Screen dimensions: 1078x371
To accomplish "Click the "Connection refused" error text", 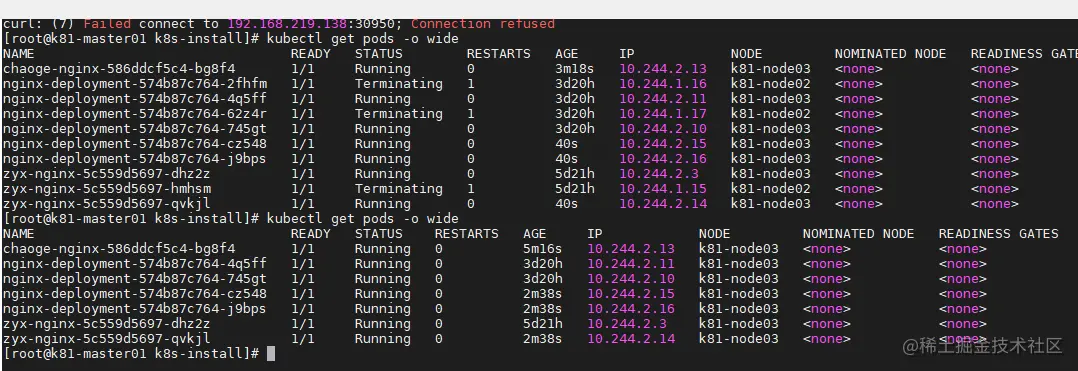I will 483,24.
